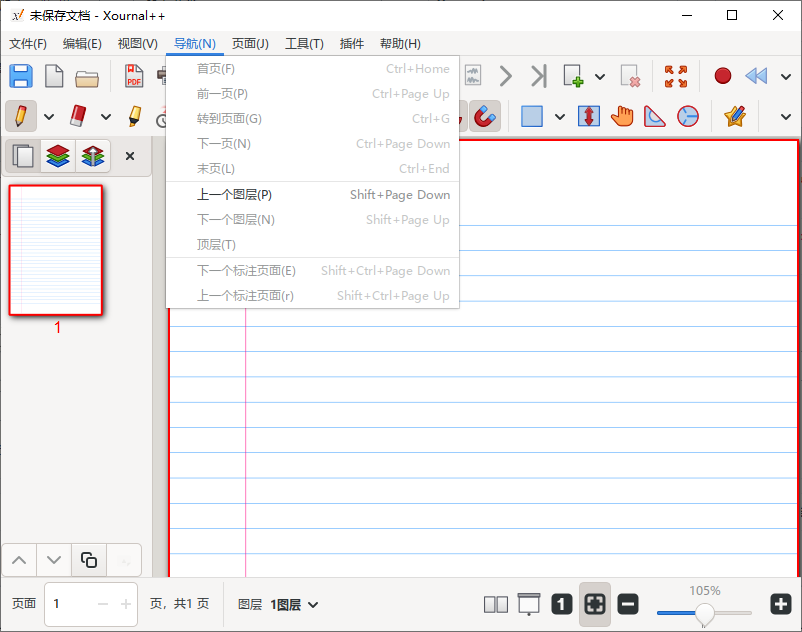Show all-layers preview sidebar tab
Screen dimensions: 802x632
pyautogui.click(x=93, y=156)
